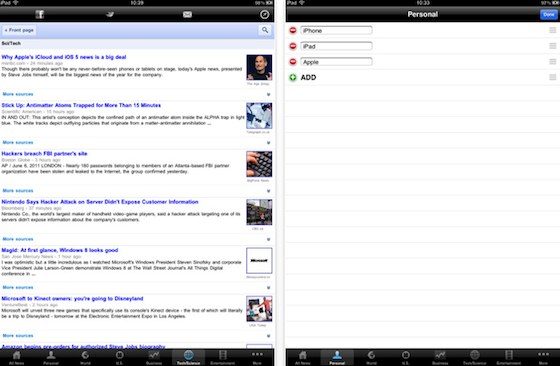Switch to Business tab, left screen

tap(154, 357)
